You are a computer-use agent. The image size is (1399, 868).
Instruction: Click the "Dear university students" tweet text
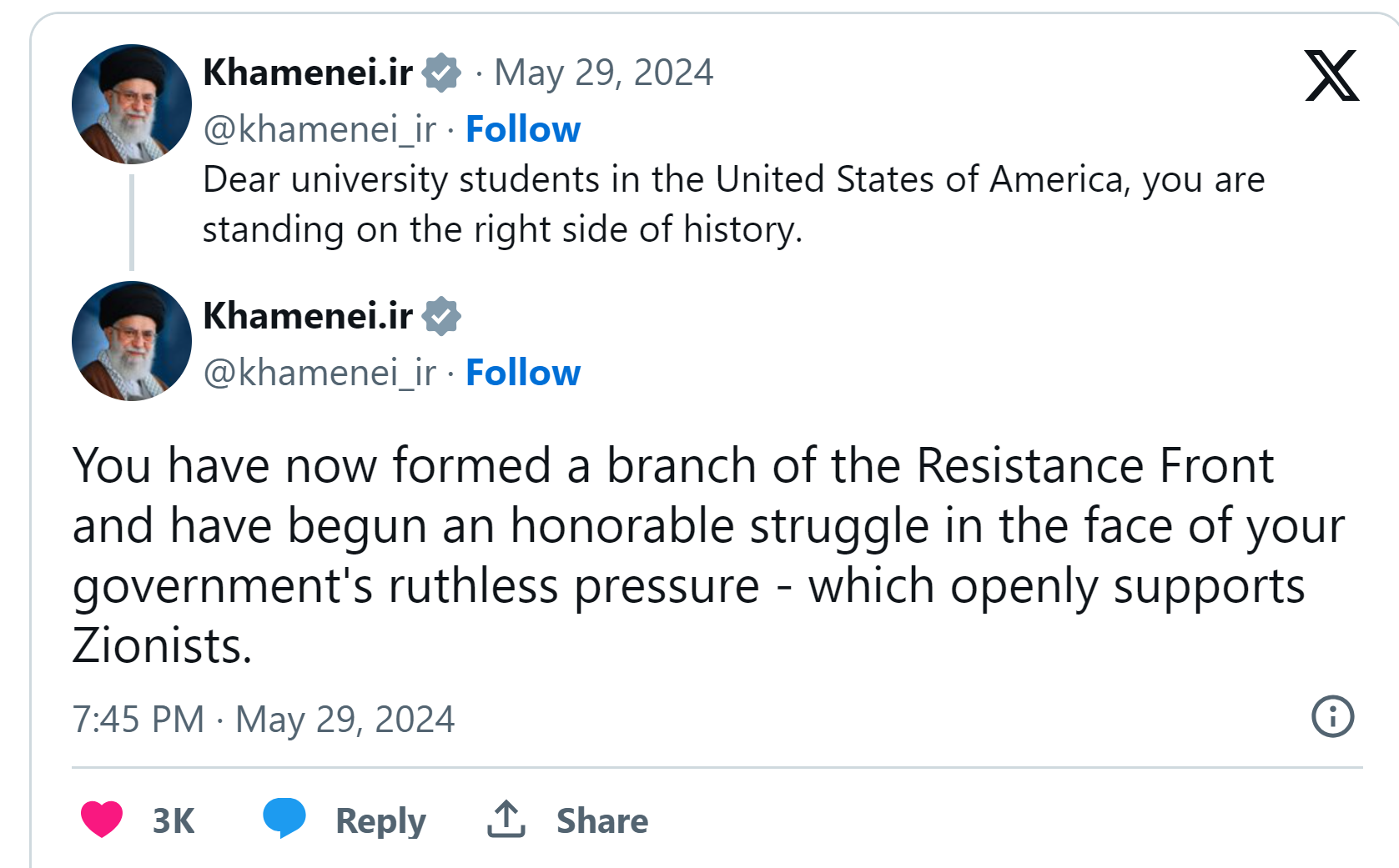(733, 204)
